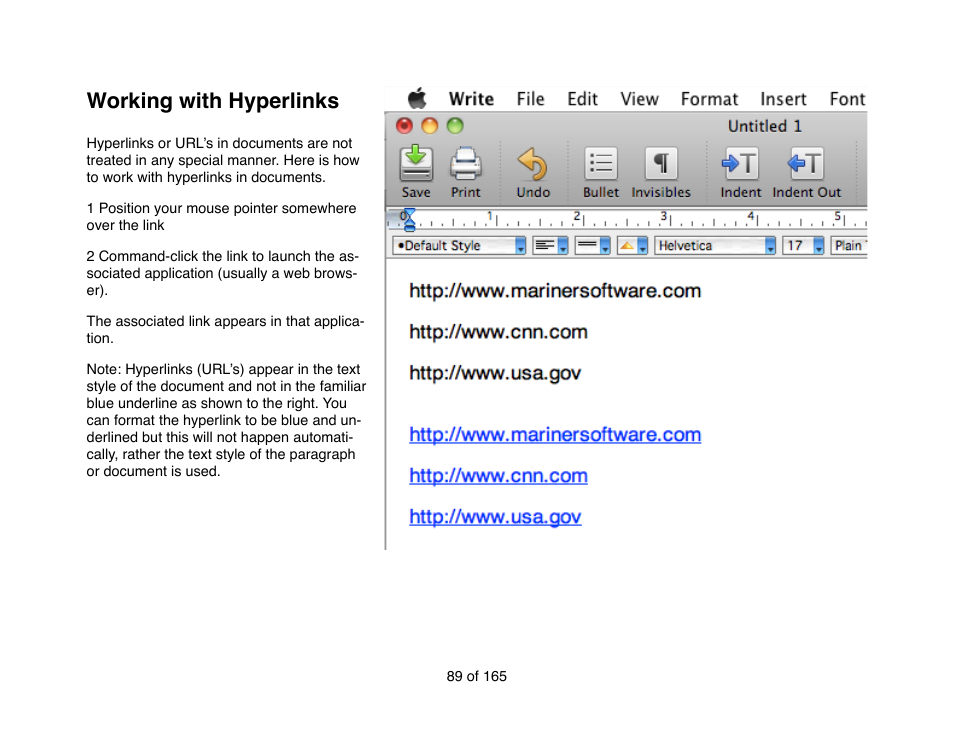Open the text alignment dropdown

click(x=550, y=246)
